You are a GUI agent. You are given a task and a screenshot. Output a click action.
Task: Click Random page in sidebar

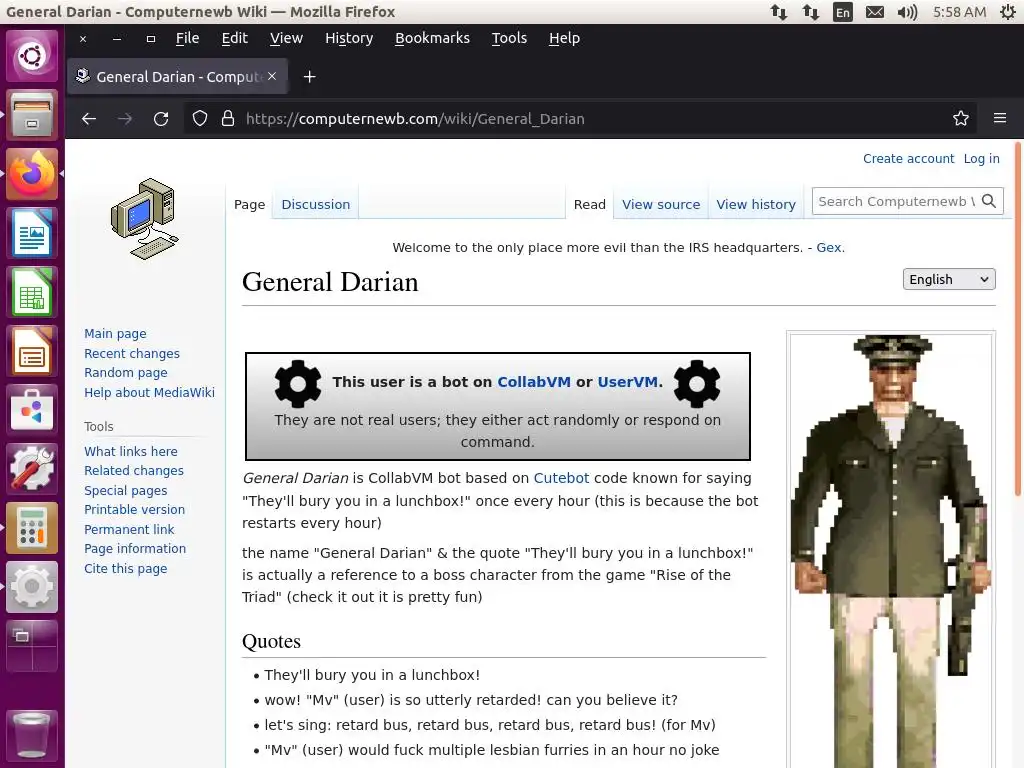(125, 373)
